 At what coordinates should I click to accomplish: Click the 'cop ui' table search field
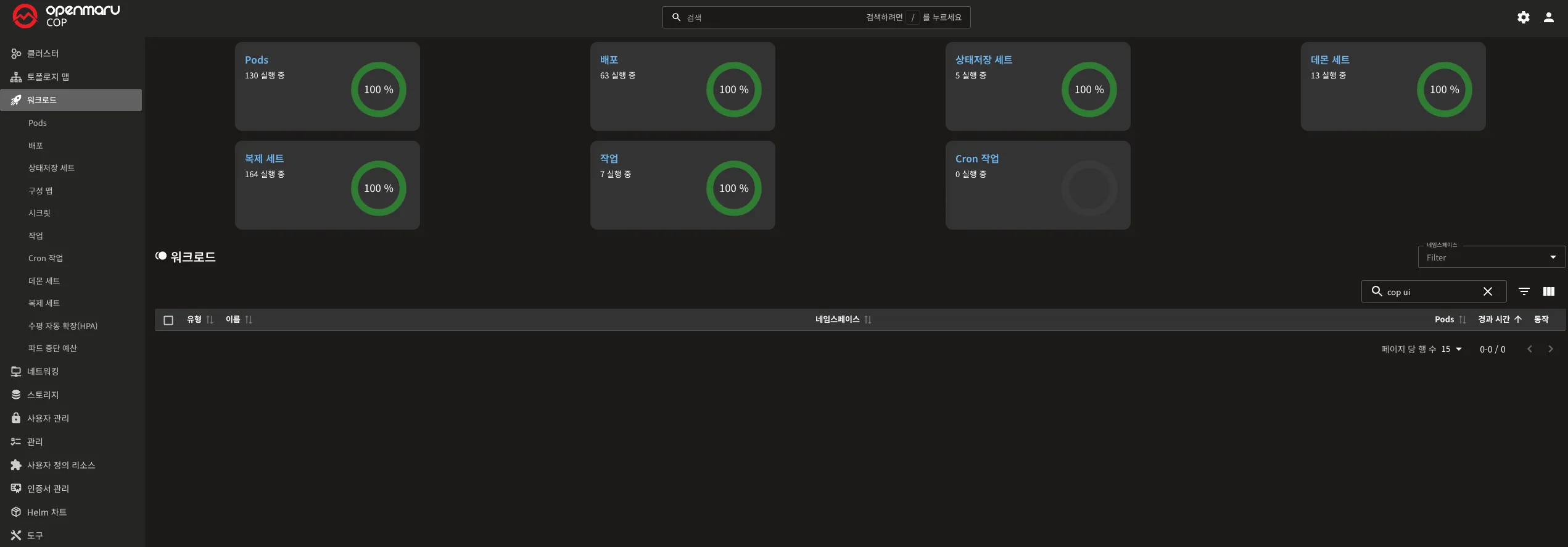tap(1433, 291)
